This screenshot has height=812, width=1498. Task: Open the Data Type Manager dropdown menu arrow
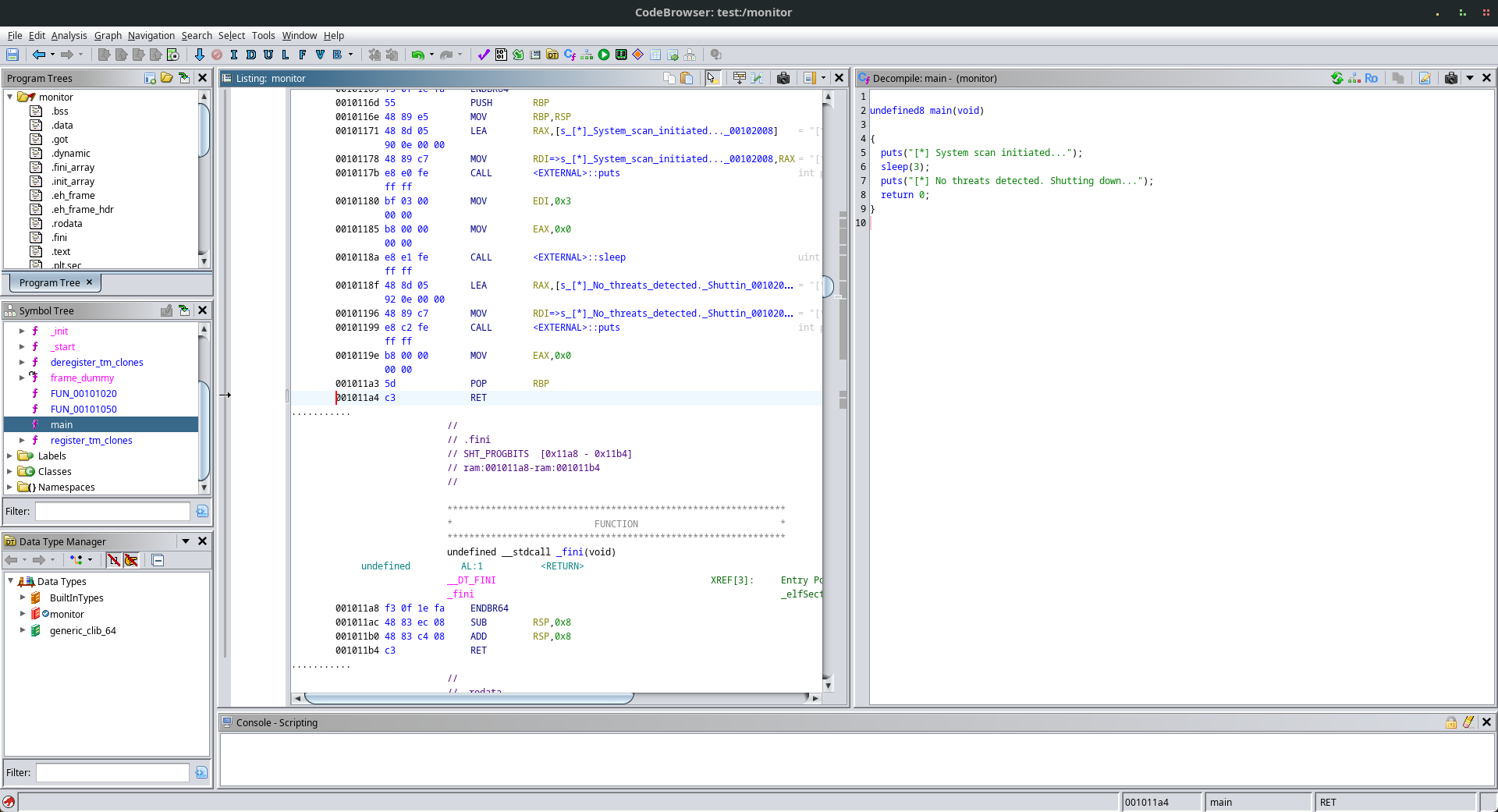tap(186, 541)
